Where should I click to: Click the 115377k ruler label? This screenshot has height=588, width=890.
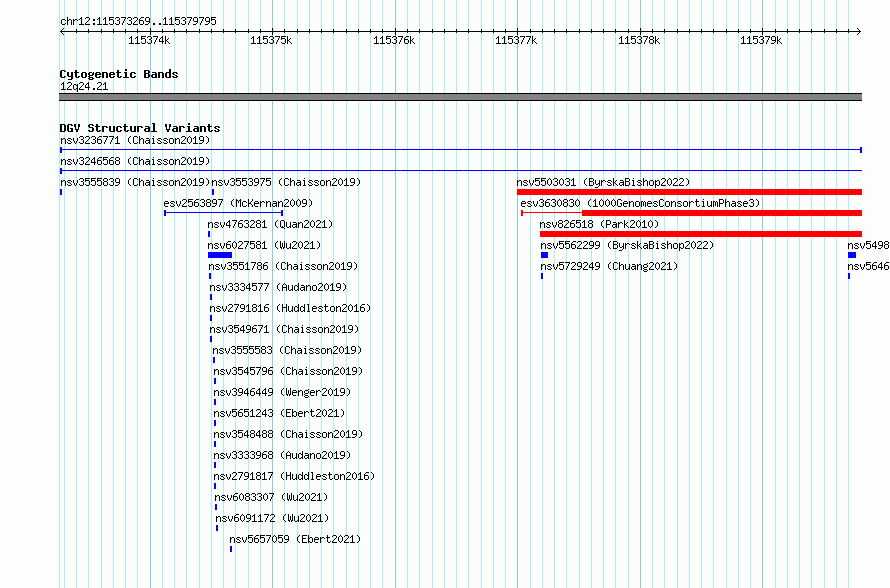[517, 40]
